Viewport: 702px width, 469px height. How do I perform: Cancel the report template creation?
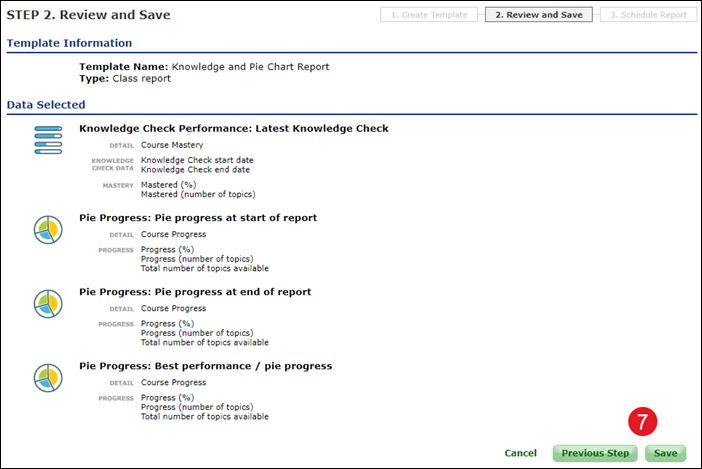(x=520, y=453)
